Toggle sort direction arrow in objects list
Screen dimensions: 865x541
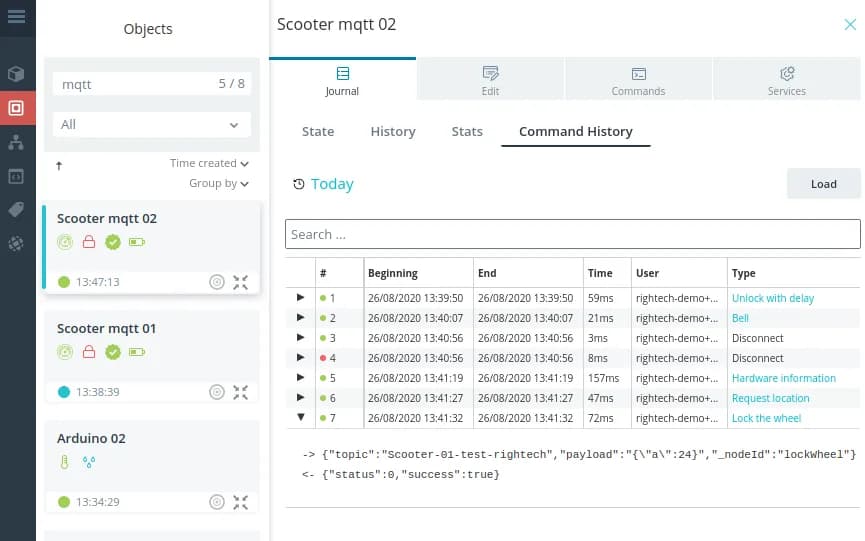[x=59, y=166]
